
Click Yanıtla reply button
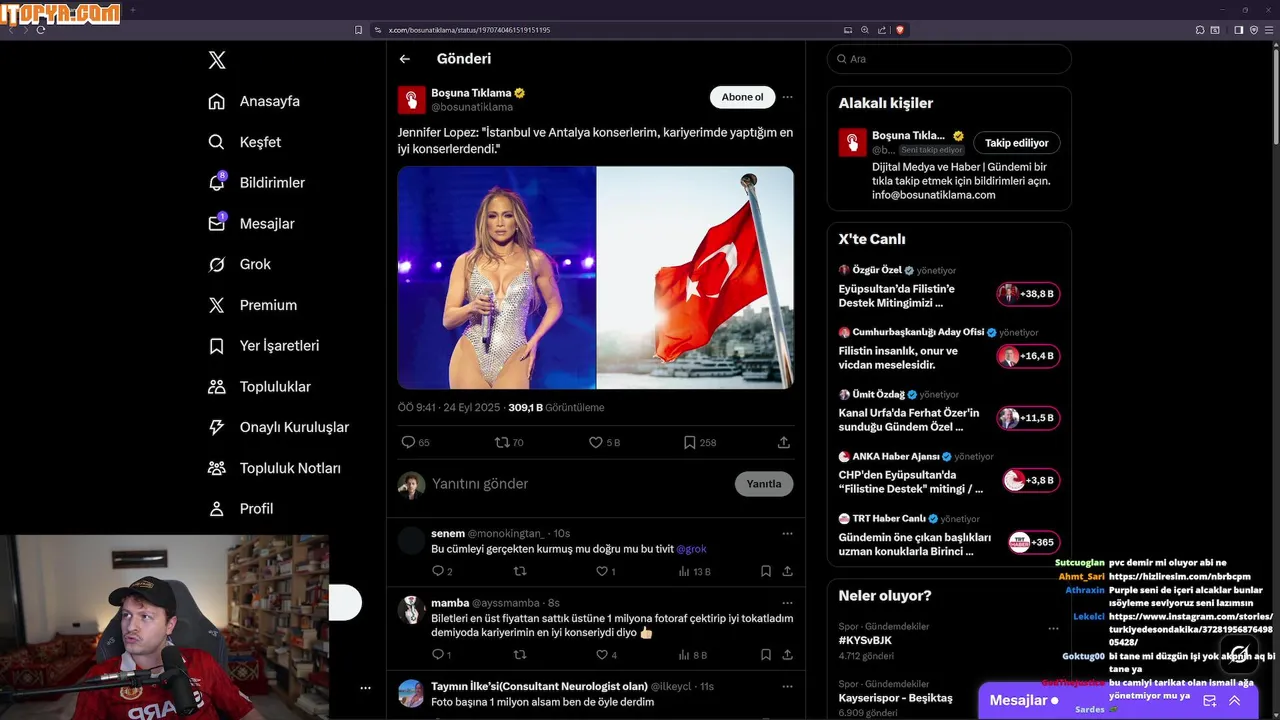coord(764,484)
